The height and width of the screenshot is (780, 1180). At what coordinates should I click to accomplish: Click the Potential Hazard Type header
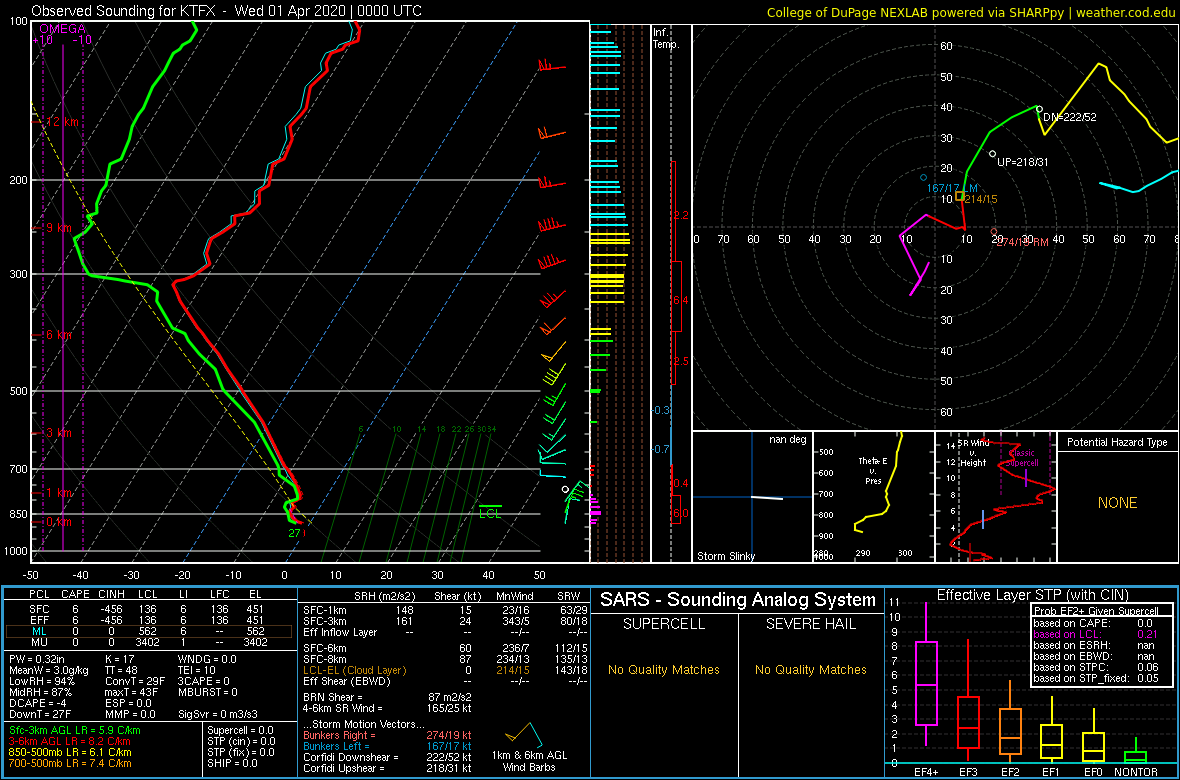(1116, 442)
